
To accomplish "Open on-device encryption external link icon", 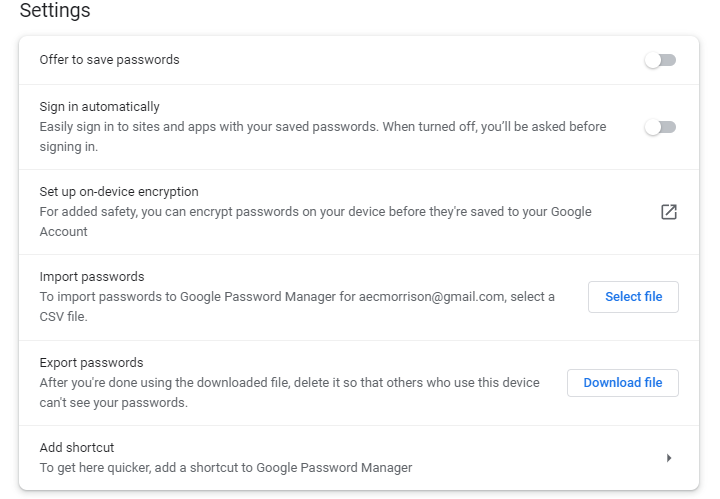I will tap(669, 212).
